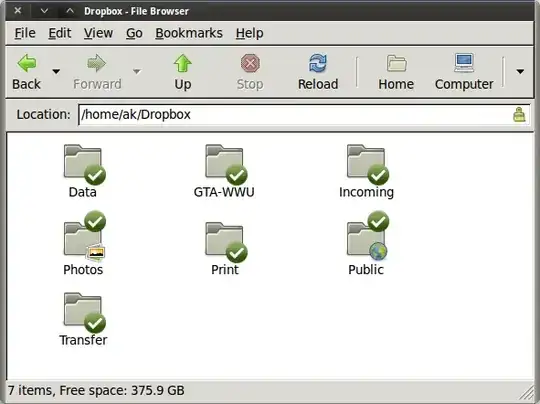Select the Photos folder icon
The height and width of the screenshot is (404, 540).
(84, 236)
